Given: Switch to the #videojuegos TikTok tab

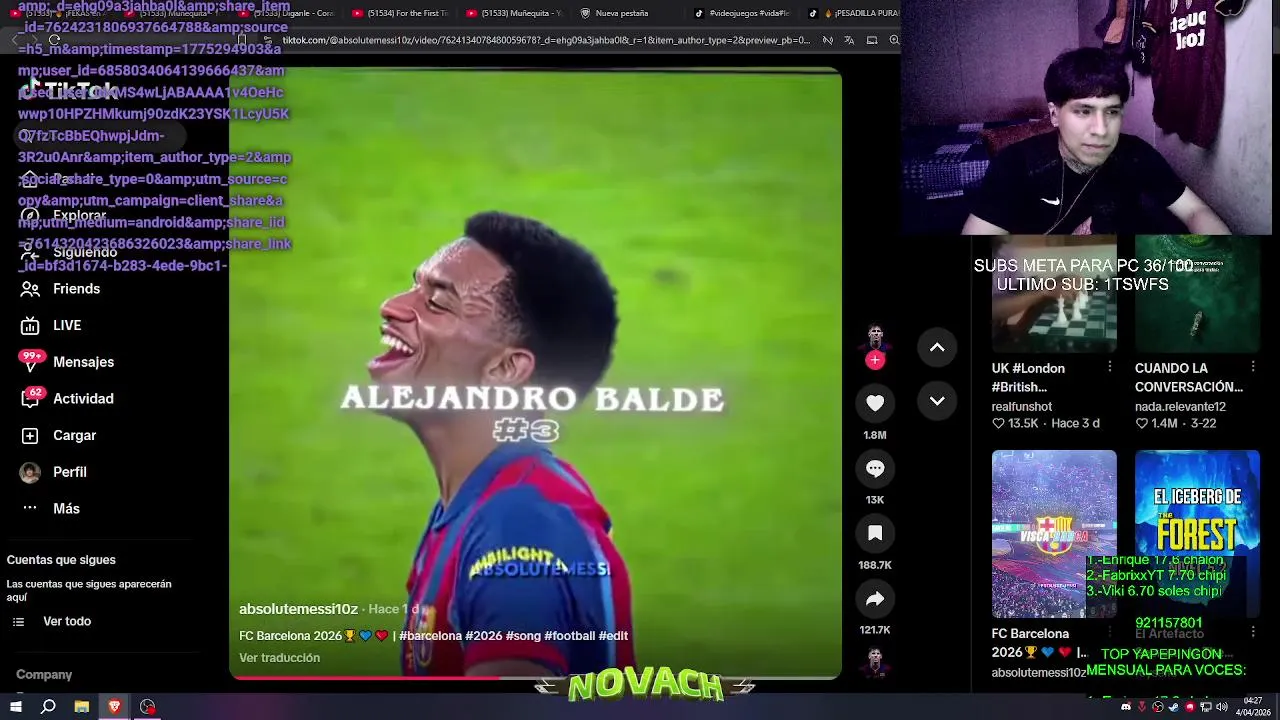Looking at the screenshot, I should [x=742, y=13].
